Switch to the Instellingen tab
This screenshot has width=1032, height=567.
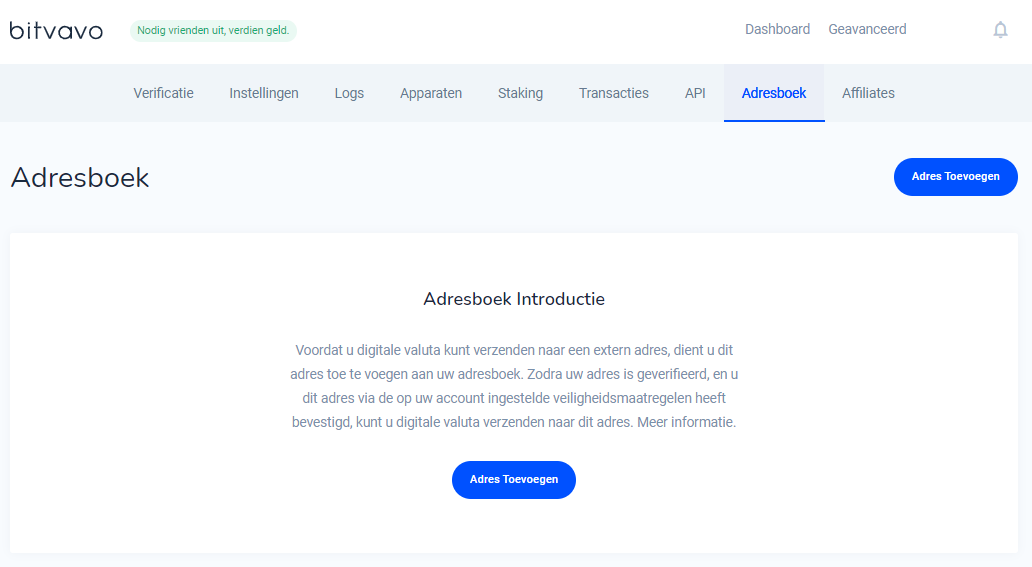point(264,93)
